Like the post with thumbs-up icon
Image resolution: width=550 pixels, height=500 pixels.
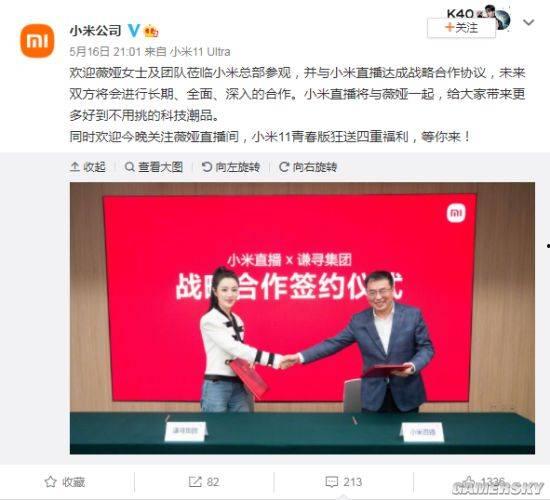click(x=468, y=481)
